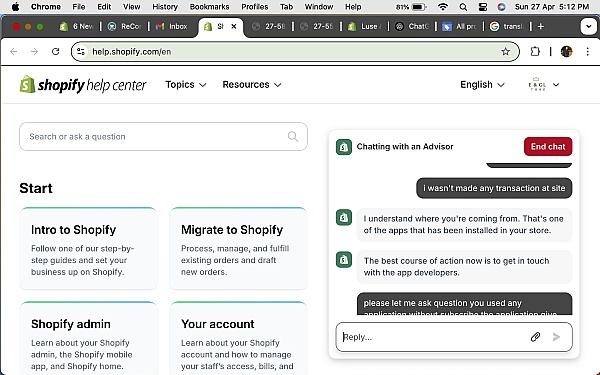End the chat with the advisor
Screen dimensions: 600x375
[x=548, y=147]
